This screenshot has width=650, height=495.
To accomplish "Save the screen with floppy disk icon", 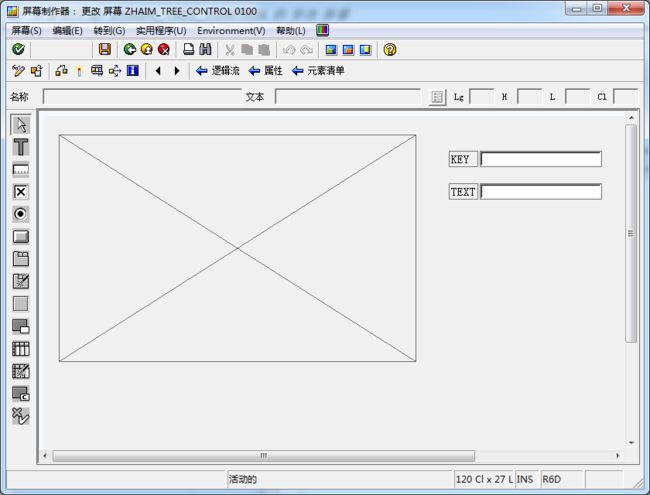I will 105,50.
